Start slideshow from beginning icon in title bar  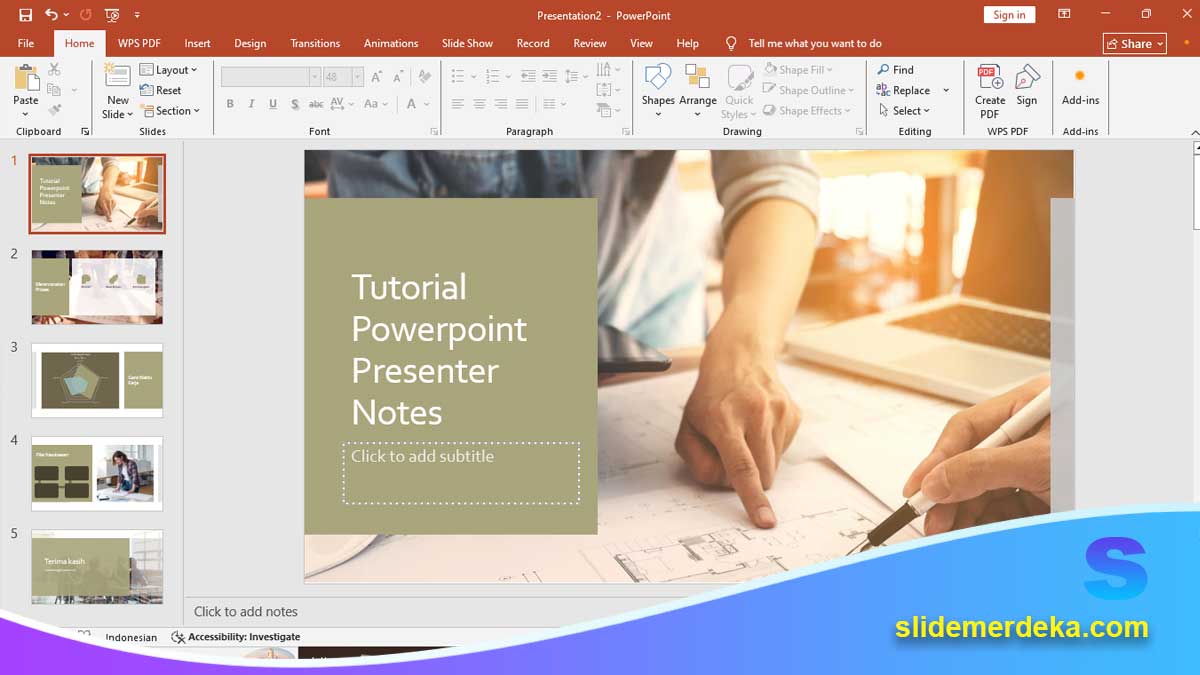[x=112, y=15]
